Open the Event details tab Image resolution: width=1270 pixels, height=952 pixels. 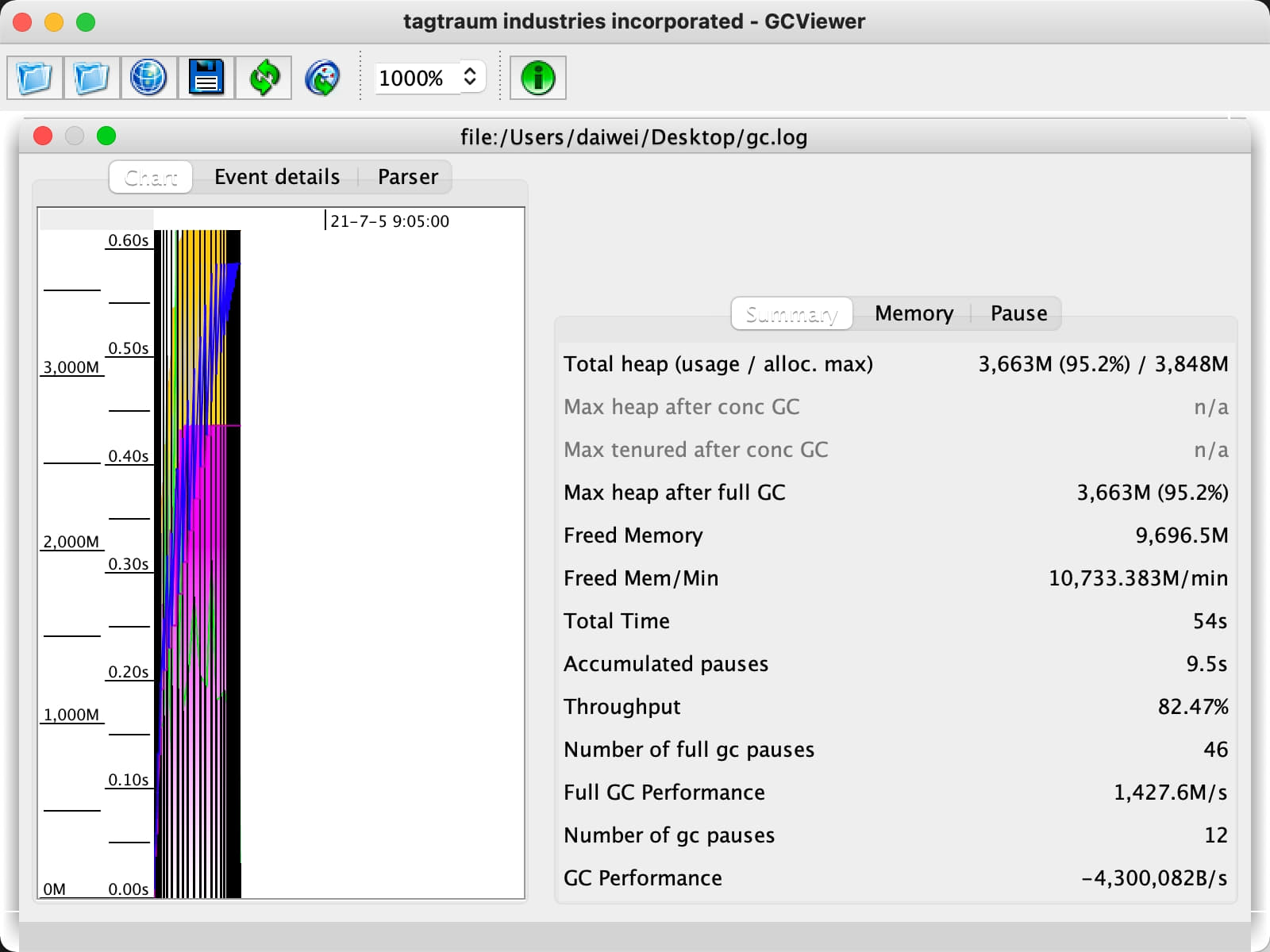[x=277, y=177]
